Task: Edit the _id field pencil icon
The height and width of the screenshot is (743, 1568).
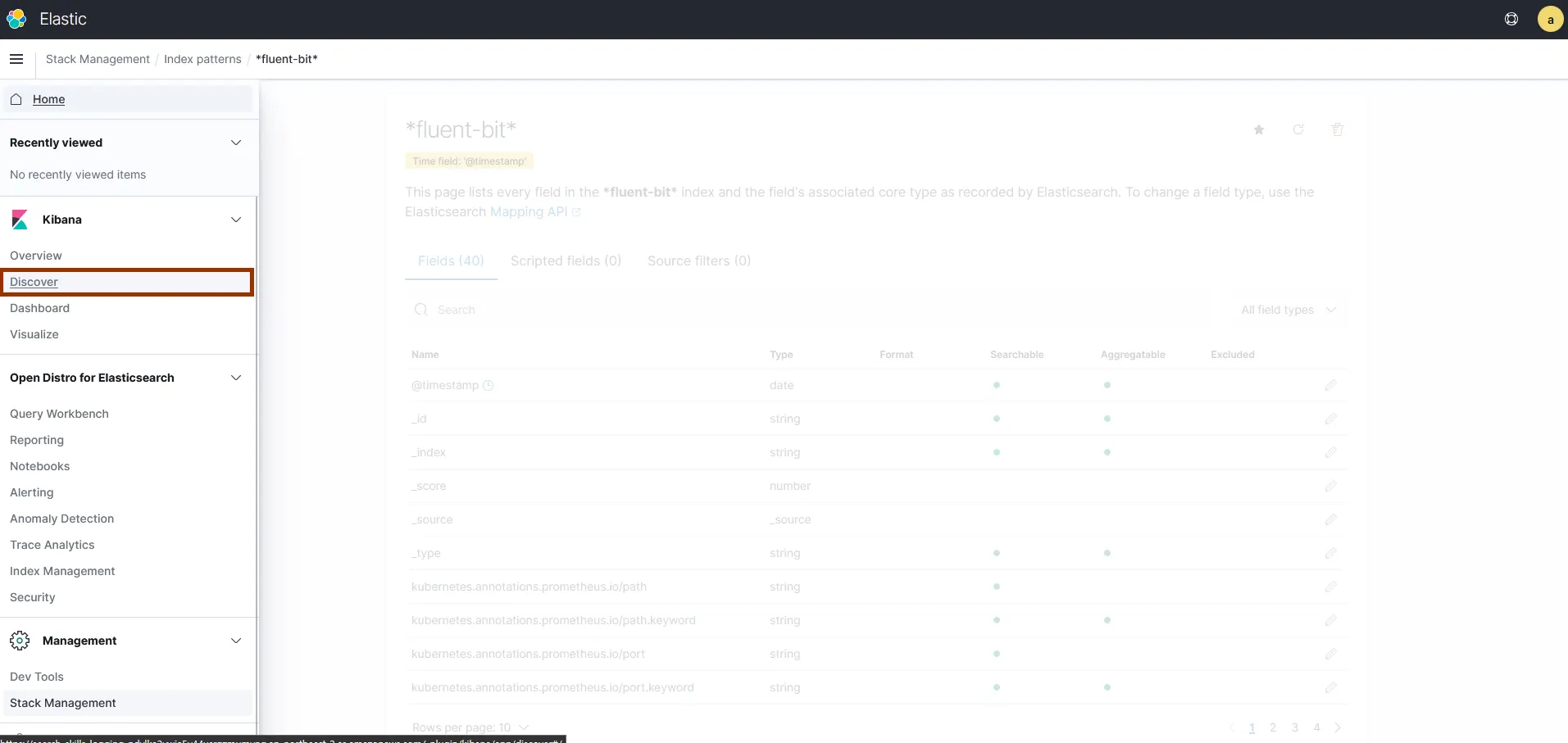Action: click(x=1330, y=419)
